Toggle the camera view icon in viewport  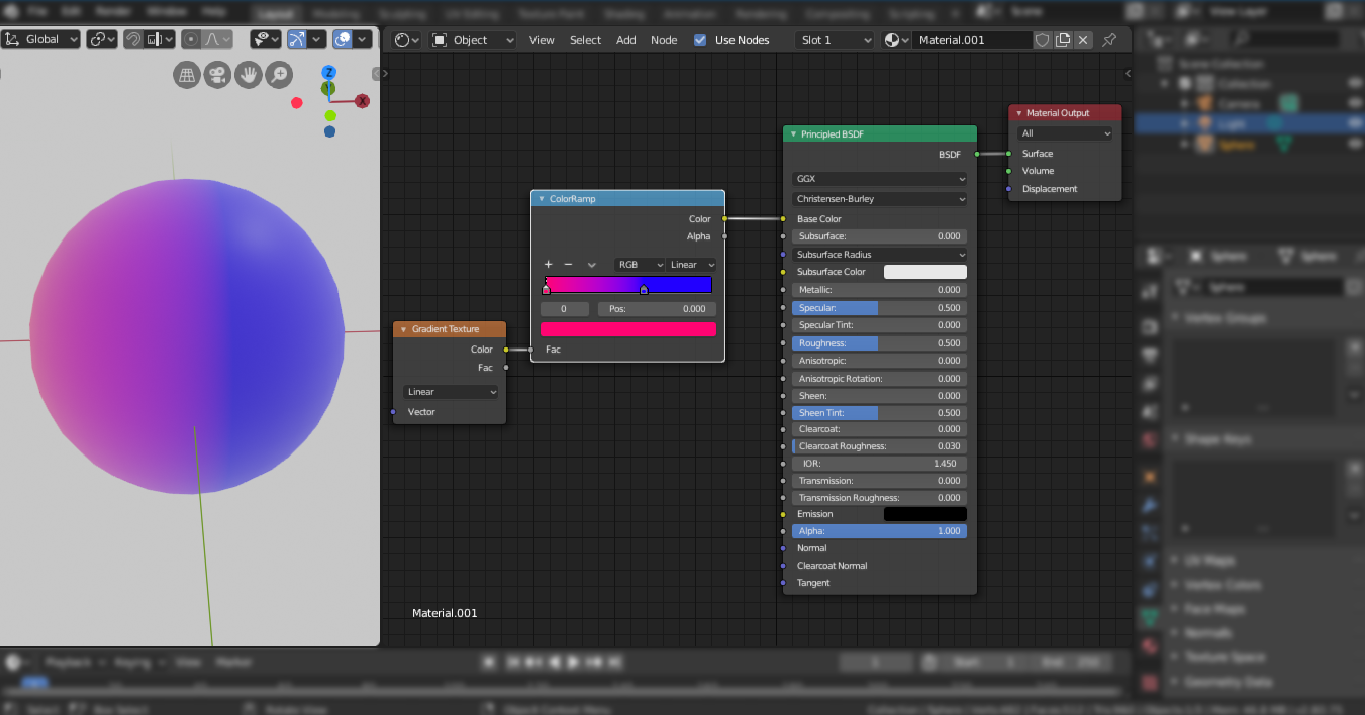pyautogui.click(x=217, y=75)
